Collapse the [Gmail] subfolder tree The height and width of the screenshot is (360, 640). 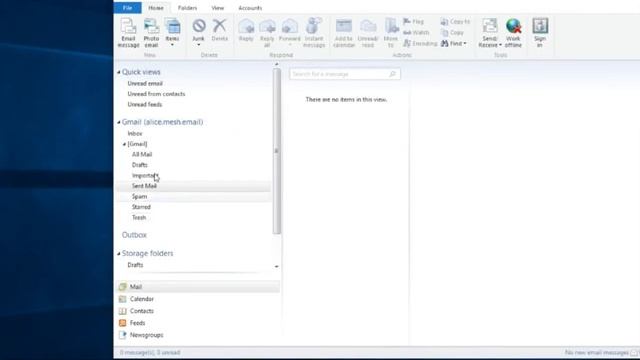tap(124, 144)
